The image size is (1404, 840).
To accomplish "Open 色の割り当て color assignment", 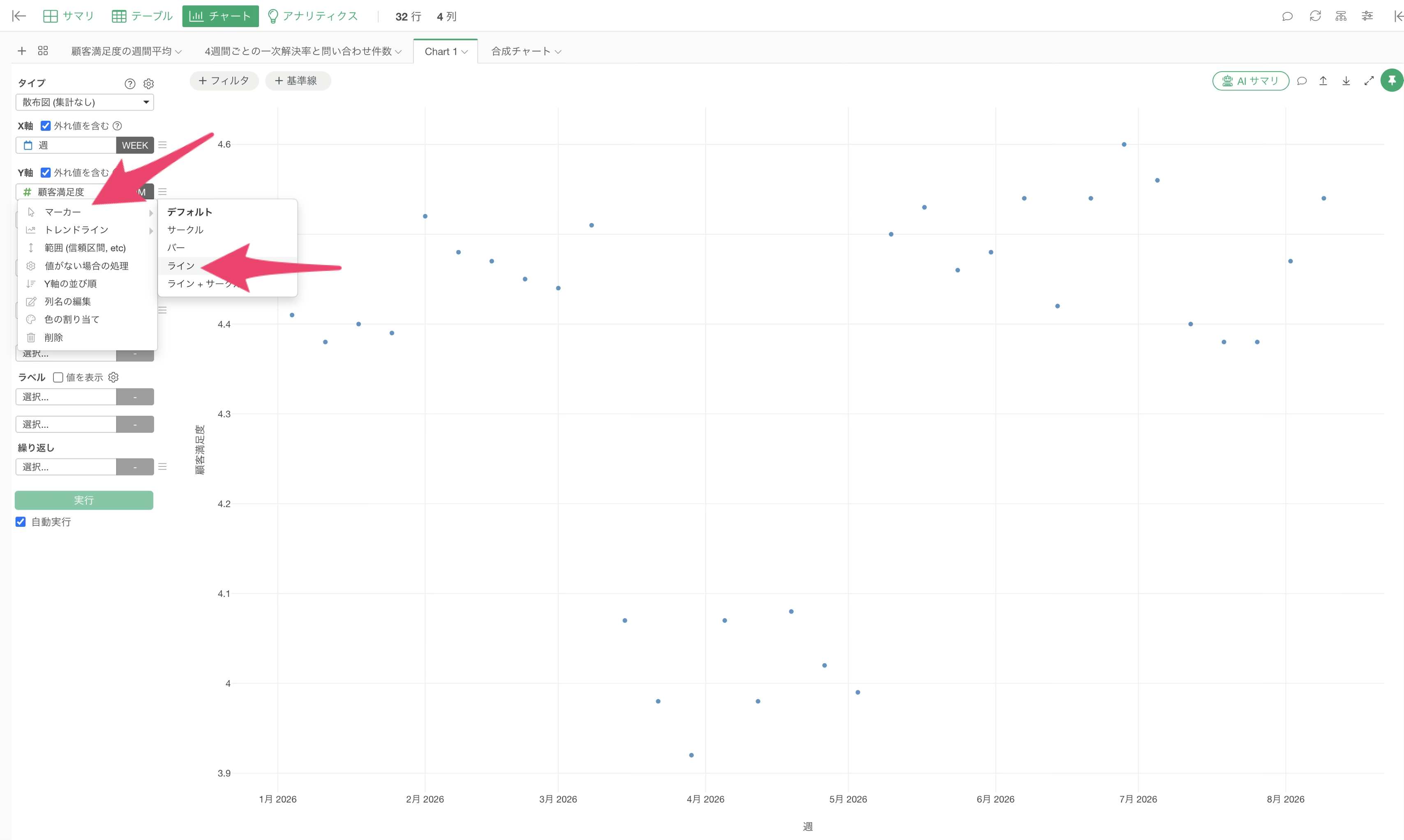I will coord(72,319).
